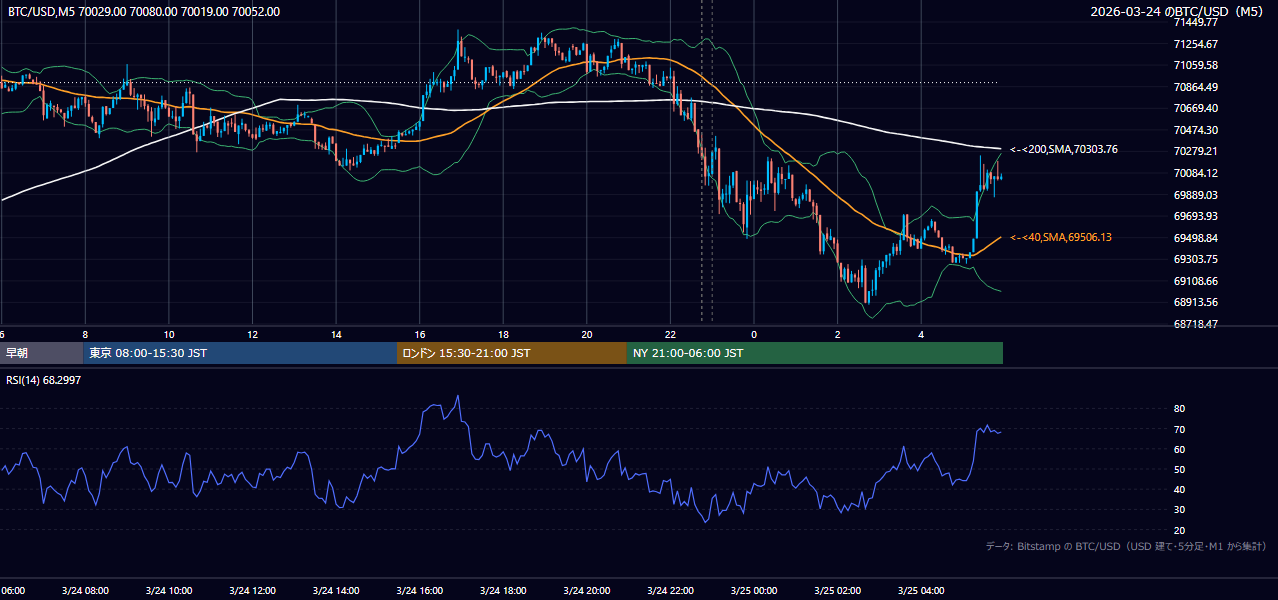Click price axis label 69889.03
1278x600 pixels.
[1195, 195]
